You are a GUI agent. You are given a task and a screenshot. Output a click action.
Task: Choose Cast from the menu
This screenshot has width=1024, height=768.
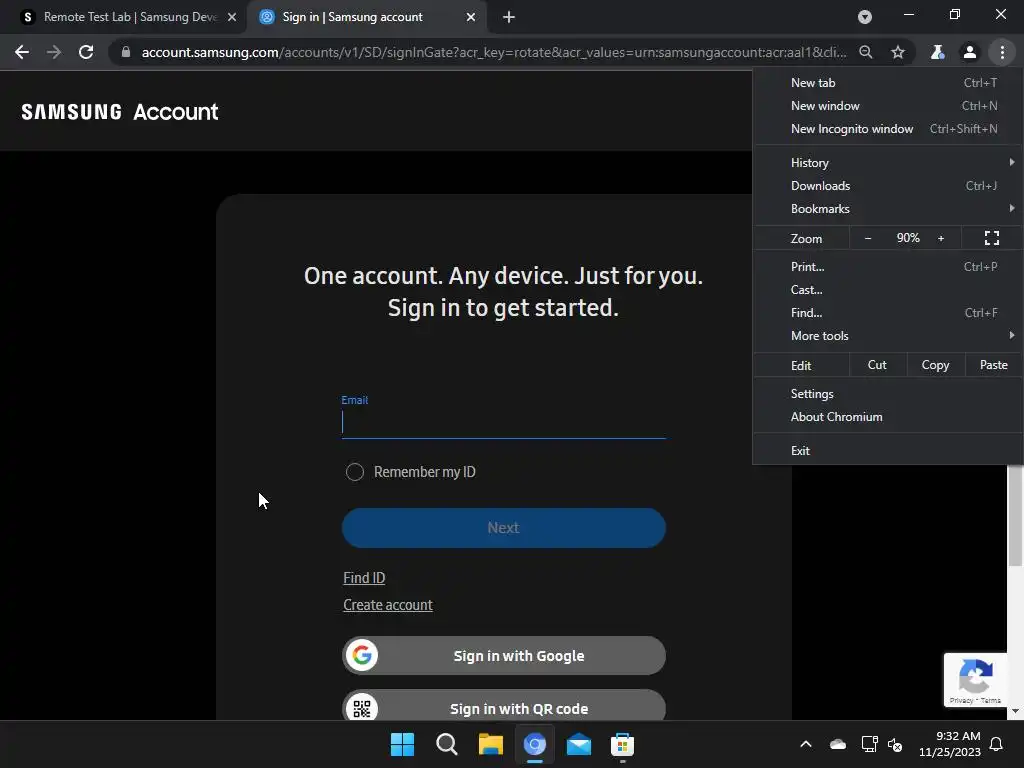pyautogui.click(x=888, y=289)
